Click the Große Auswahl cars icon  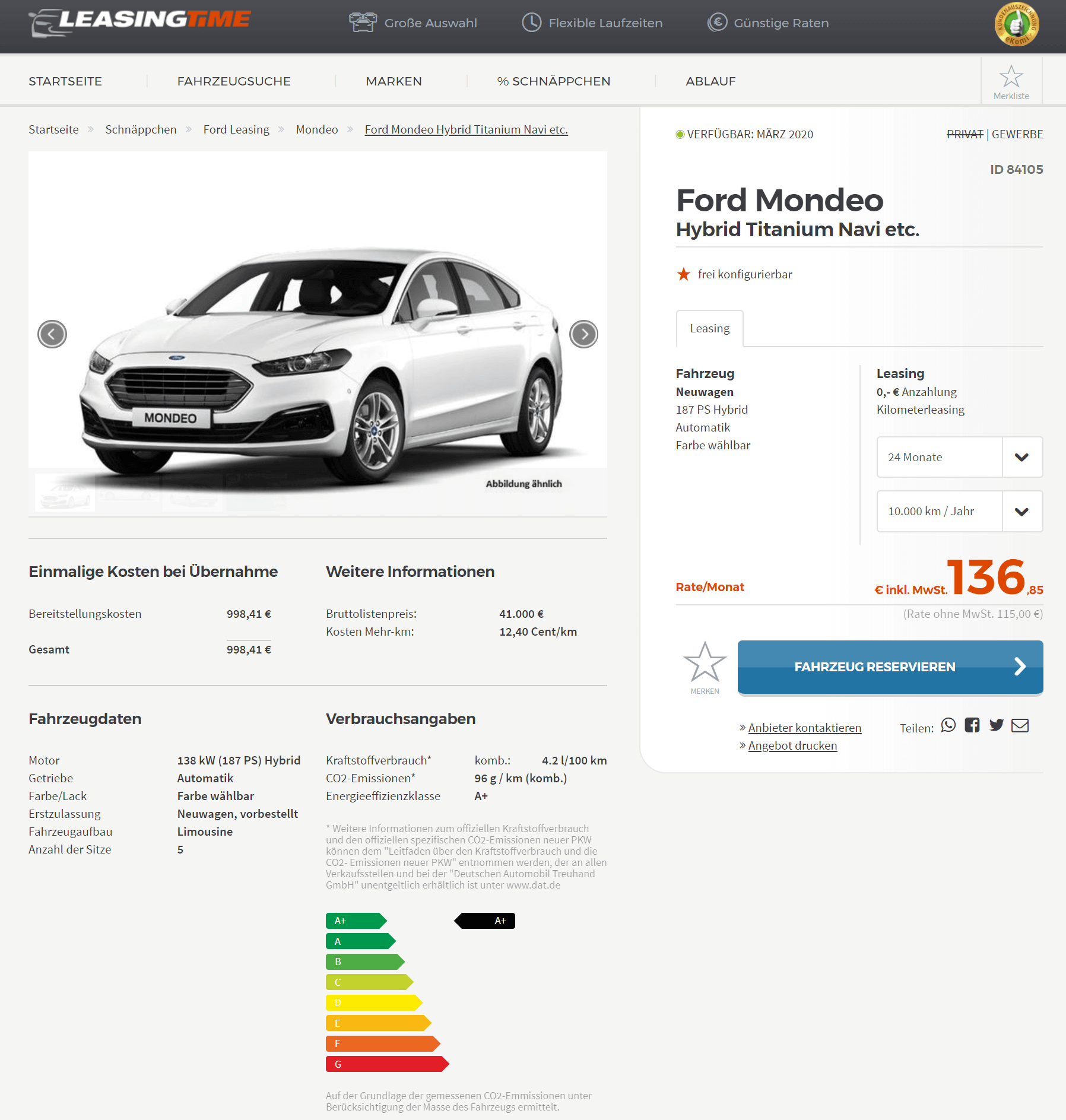tap(363, 23)
